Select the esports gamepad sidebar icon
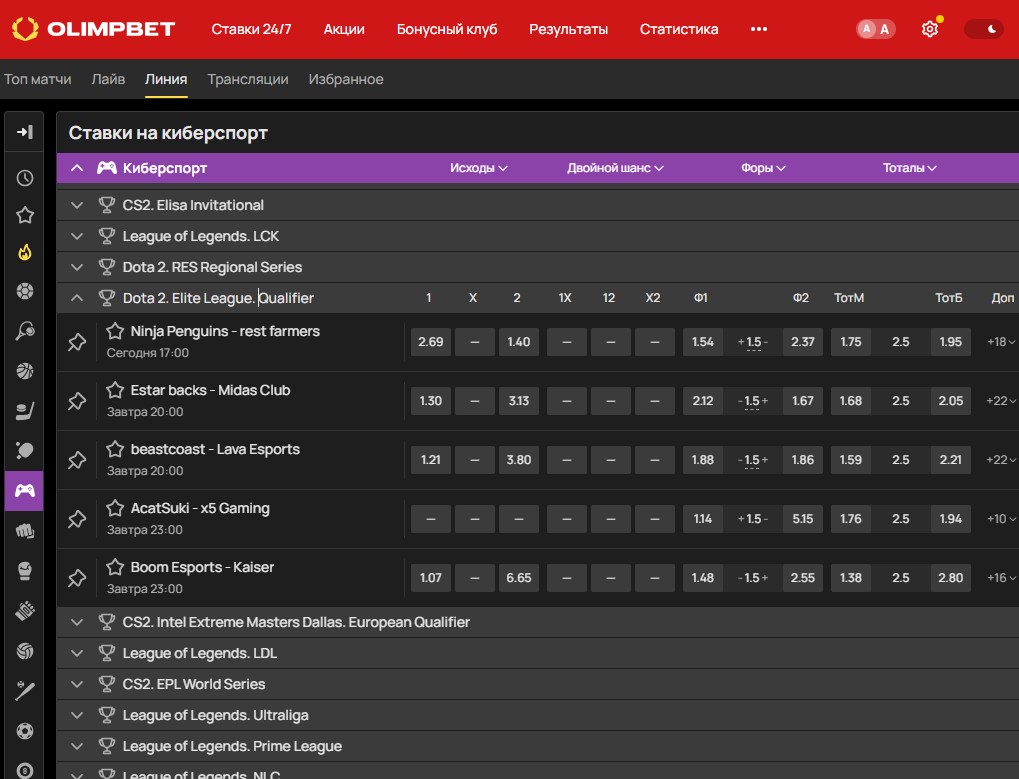 click(x=25, y=491)
